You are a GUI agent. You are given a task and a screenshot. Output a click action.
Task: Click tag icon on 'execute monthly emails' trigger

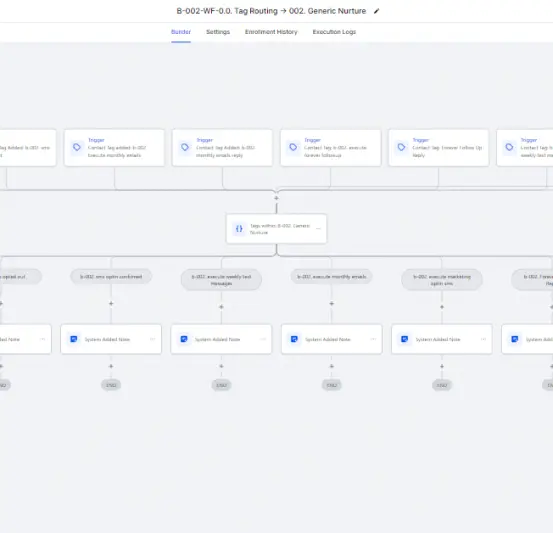click(x=77, y=147)
